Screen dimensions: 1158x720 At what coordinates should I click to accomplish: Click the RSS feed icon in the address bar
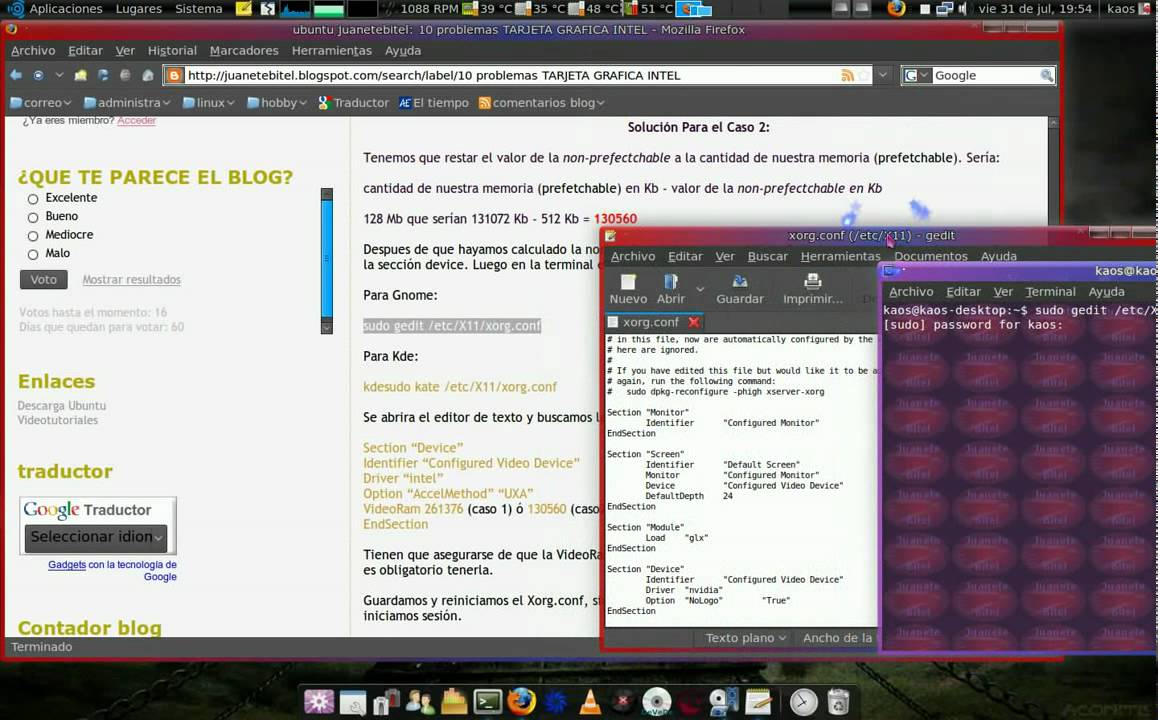(847, 75)
